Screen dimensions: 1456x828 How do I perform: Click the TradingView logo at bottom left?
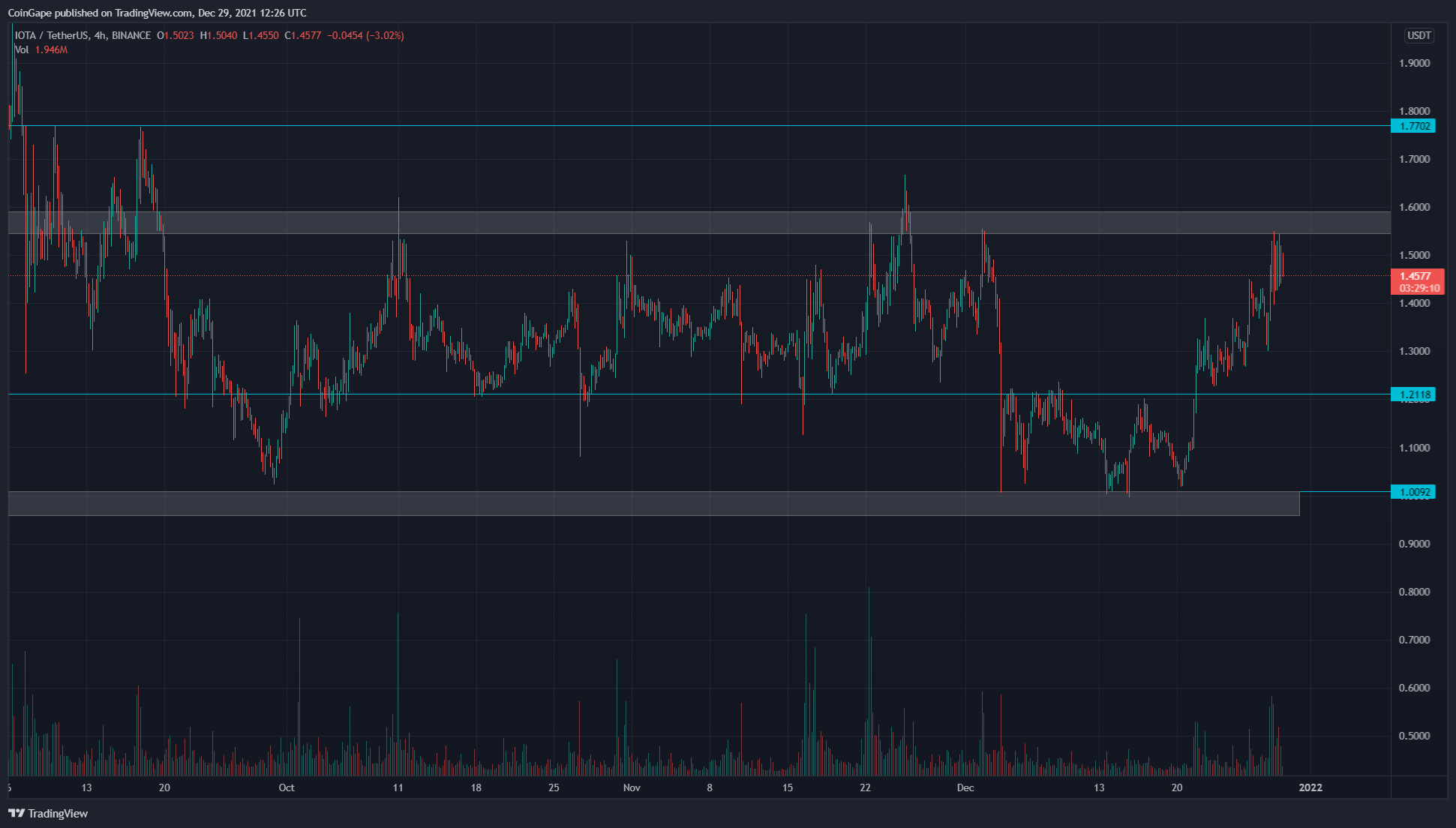pos(48,813)
